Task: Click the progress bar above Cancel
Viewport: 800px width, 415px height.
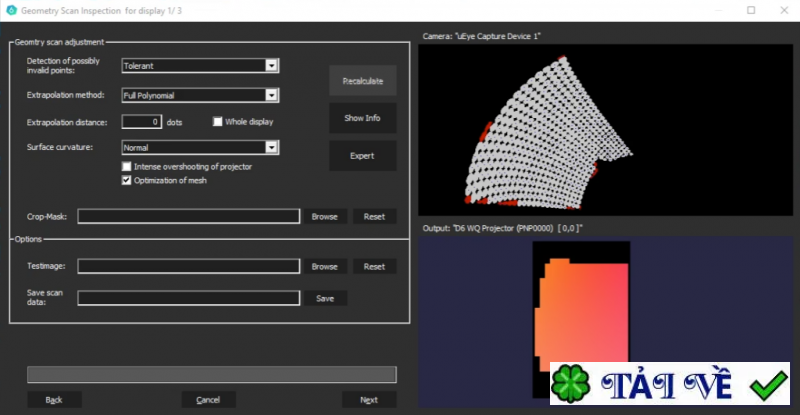Action: (x=211, y=375)
